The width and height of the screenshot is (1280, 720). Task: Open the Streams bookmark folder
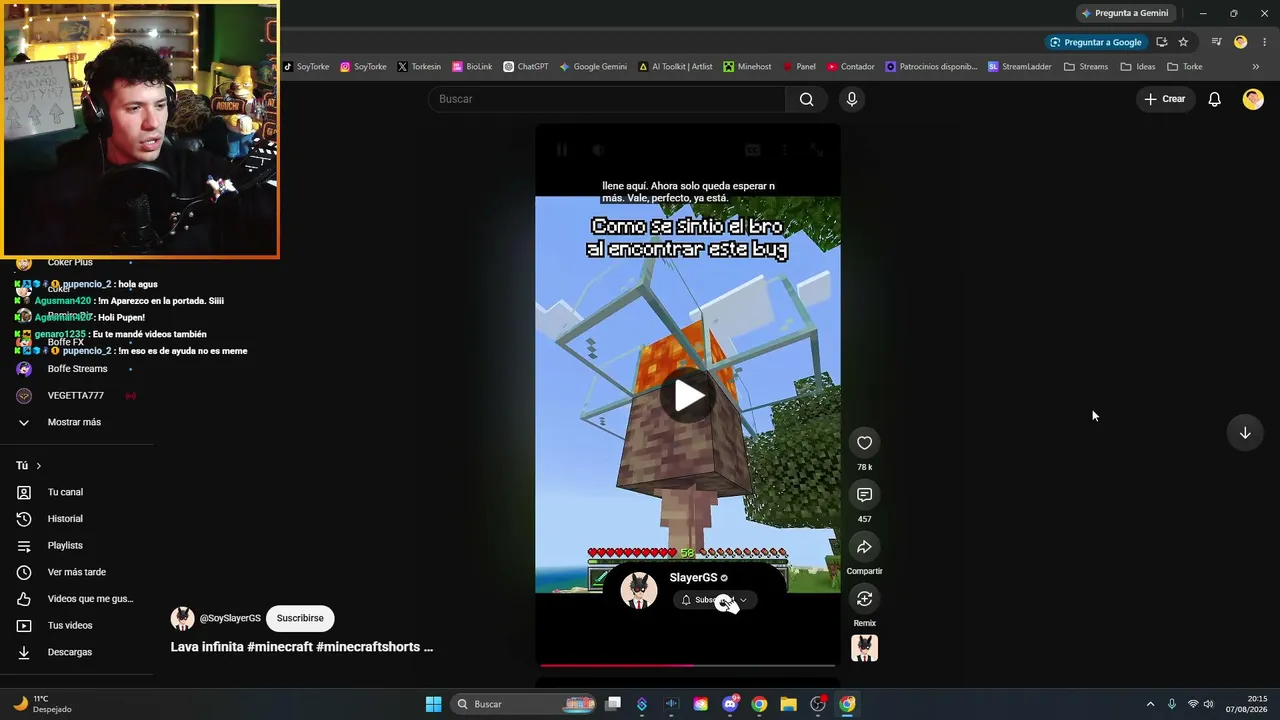tap(1086, 67)
